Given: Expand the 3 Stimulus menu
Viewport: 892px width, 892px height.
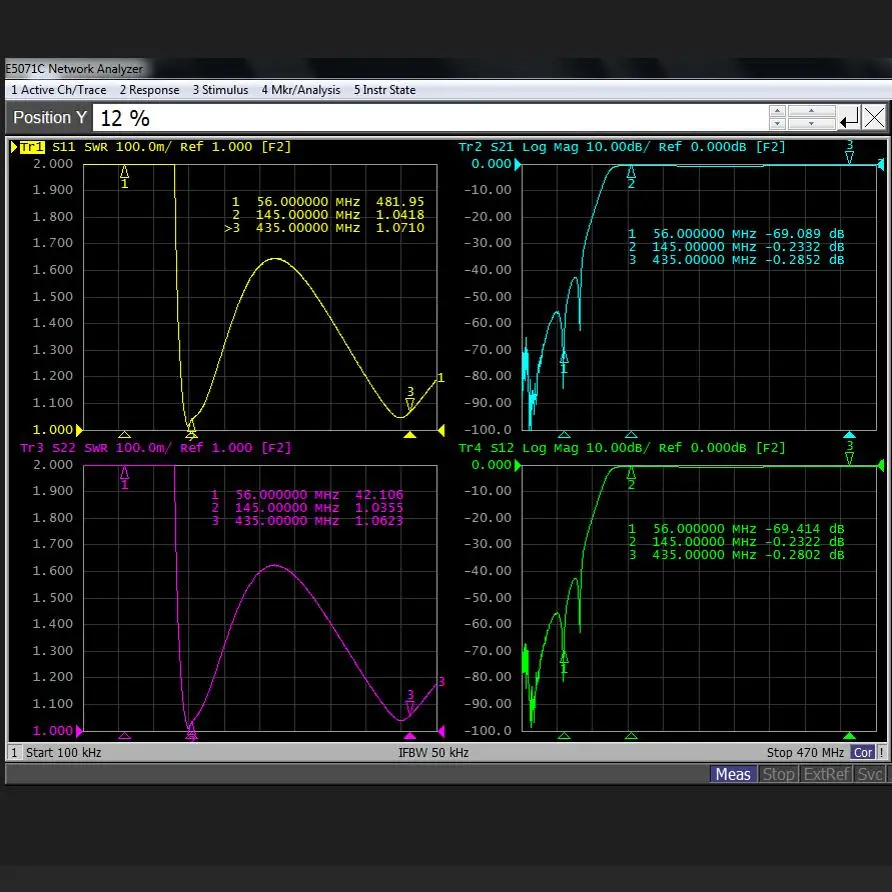Looking at the screenshot, I should 220,90.
